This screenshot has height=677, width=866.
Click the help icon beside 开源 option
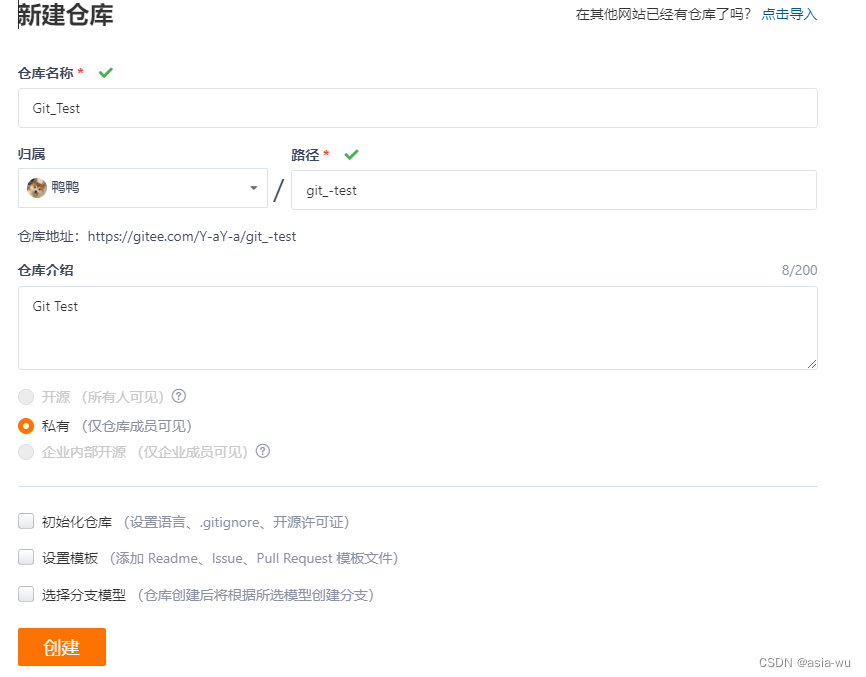[178, 396]
